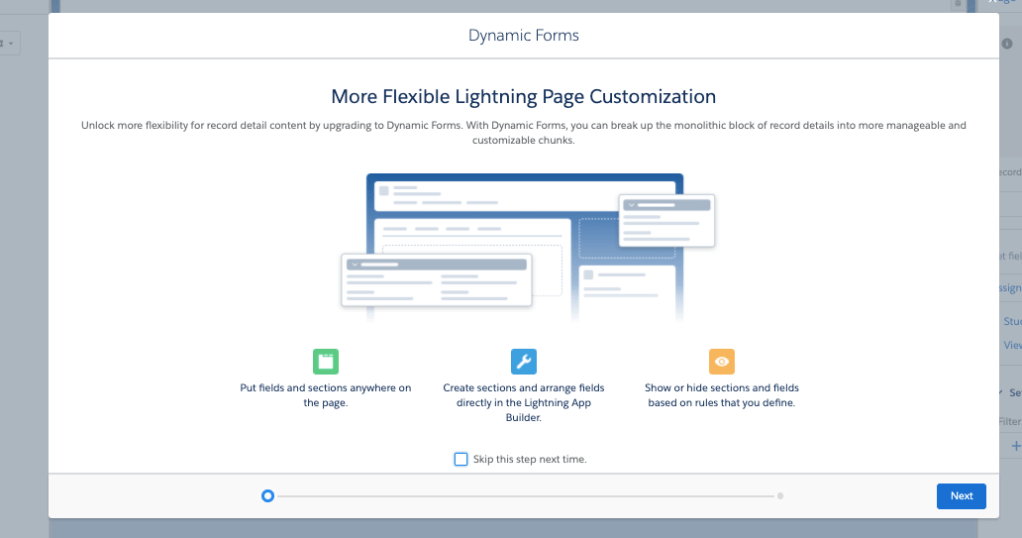Viewport: 1022px width, 538px height.
Task: Click the More Flexible Lightning Page Customization heading
Action: [x=523, y=97]
